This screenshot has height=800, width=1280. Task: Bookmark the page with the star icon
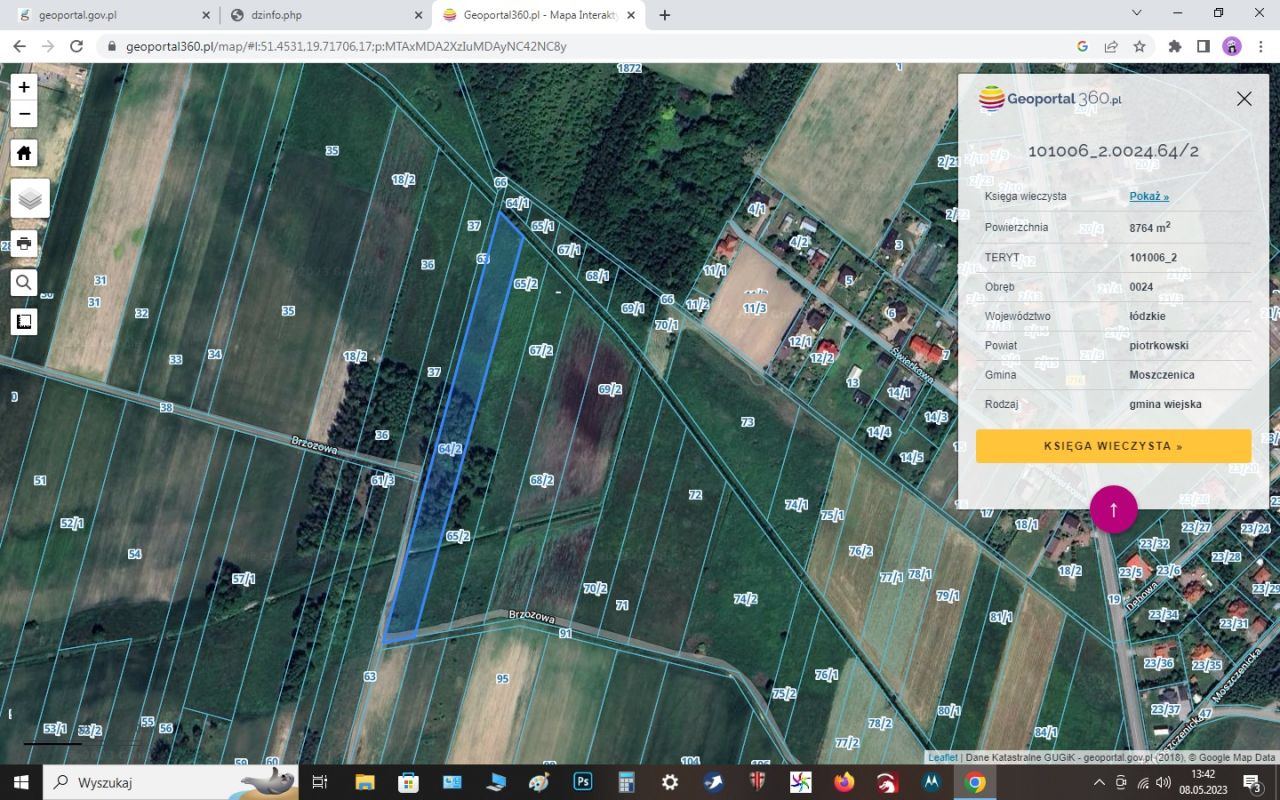[1139, 46]
